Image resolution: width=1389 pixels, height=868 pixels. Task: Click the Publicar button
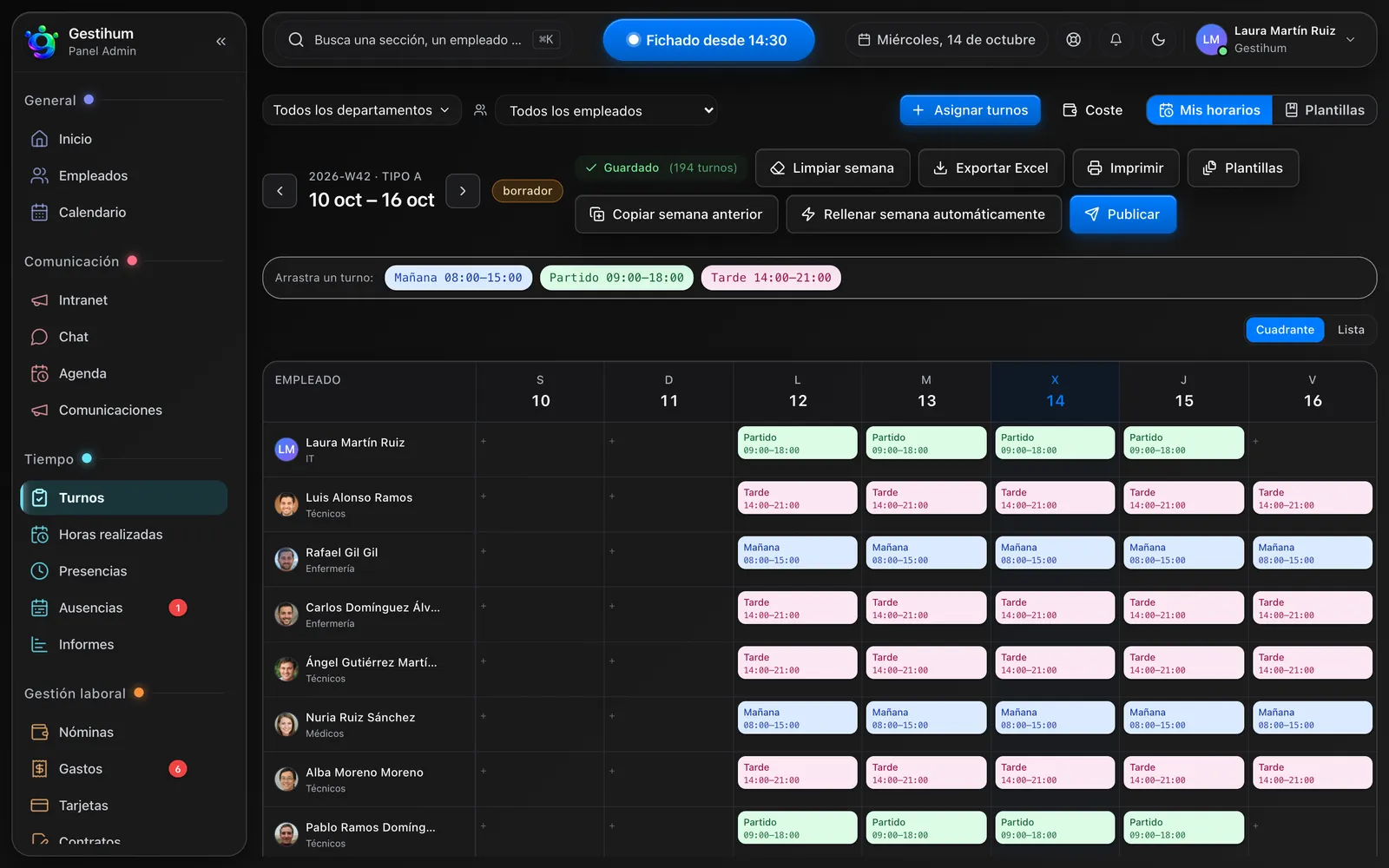(x=1122, y=214)
